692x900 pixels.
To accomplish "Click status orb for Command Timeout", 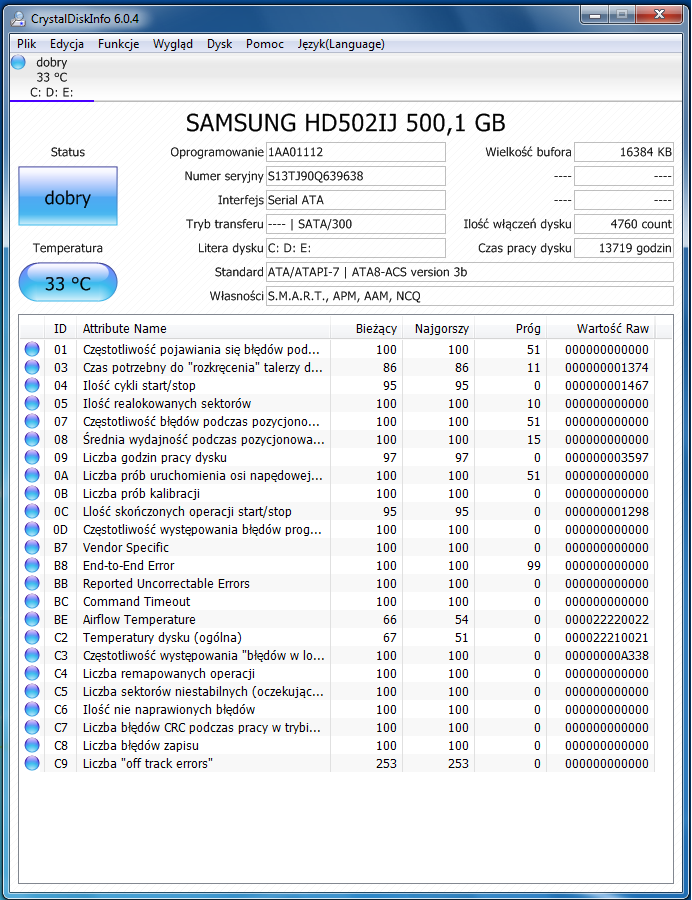I will click(32, 601).
